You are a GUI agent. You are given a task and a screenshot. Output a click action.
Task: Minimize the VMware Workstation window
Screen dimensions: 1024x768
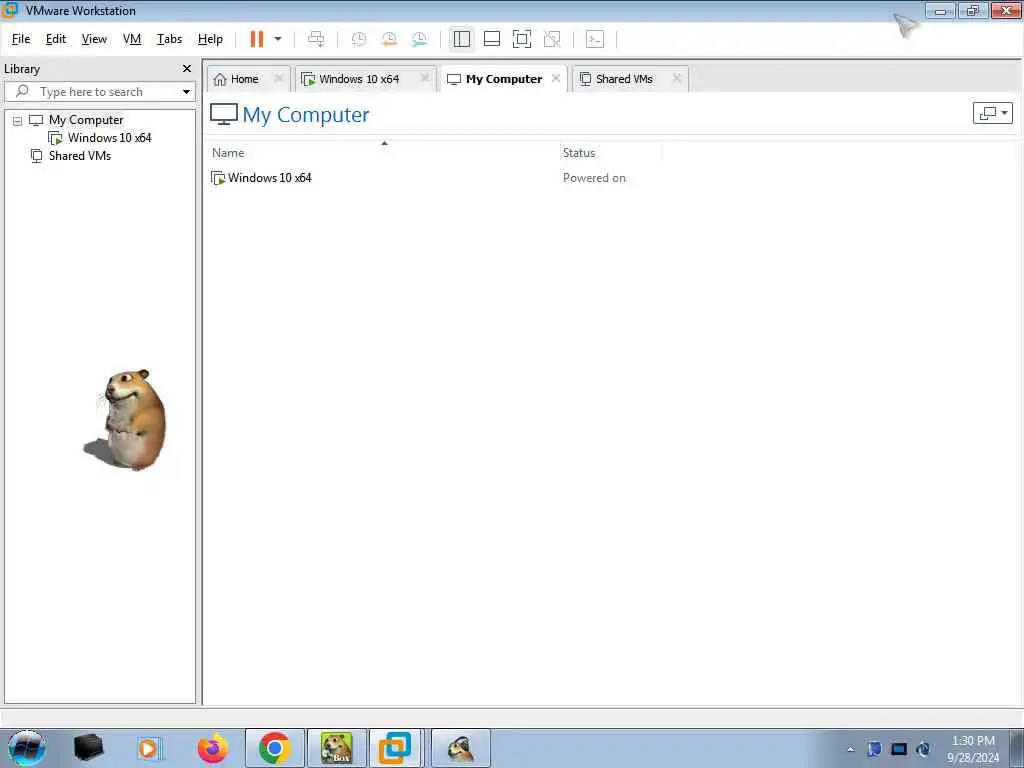[941, 10]
